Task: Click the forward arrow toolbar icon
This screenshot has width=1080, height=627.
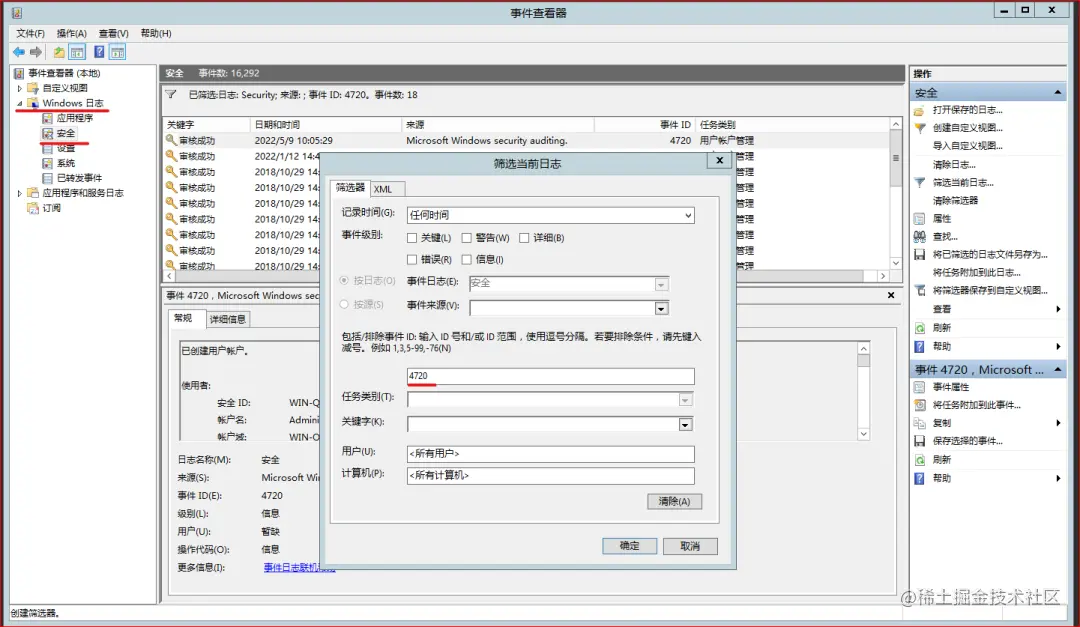Action: click(36, 52)
